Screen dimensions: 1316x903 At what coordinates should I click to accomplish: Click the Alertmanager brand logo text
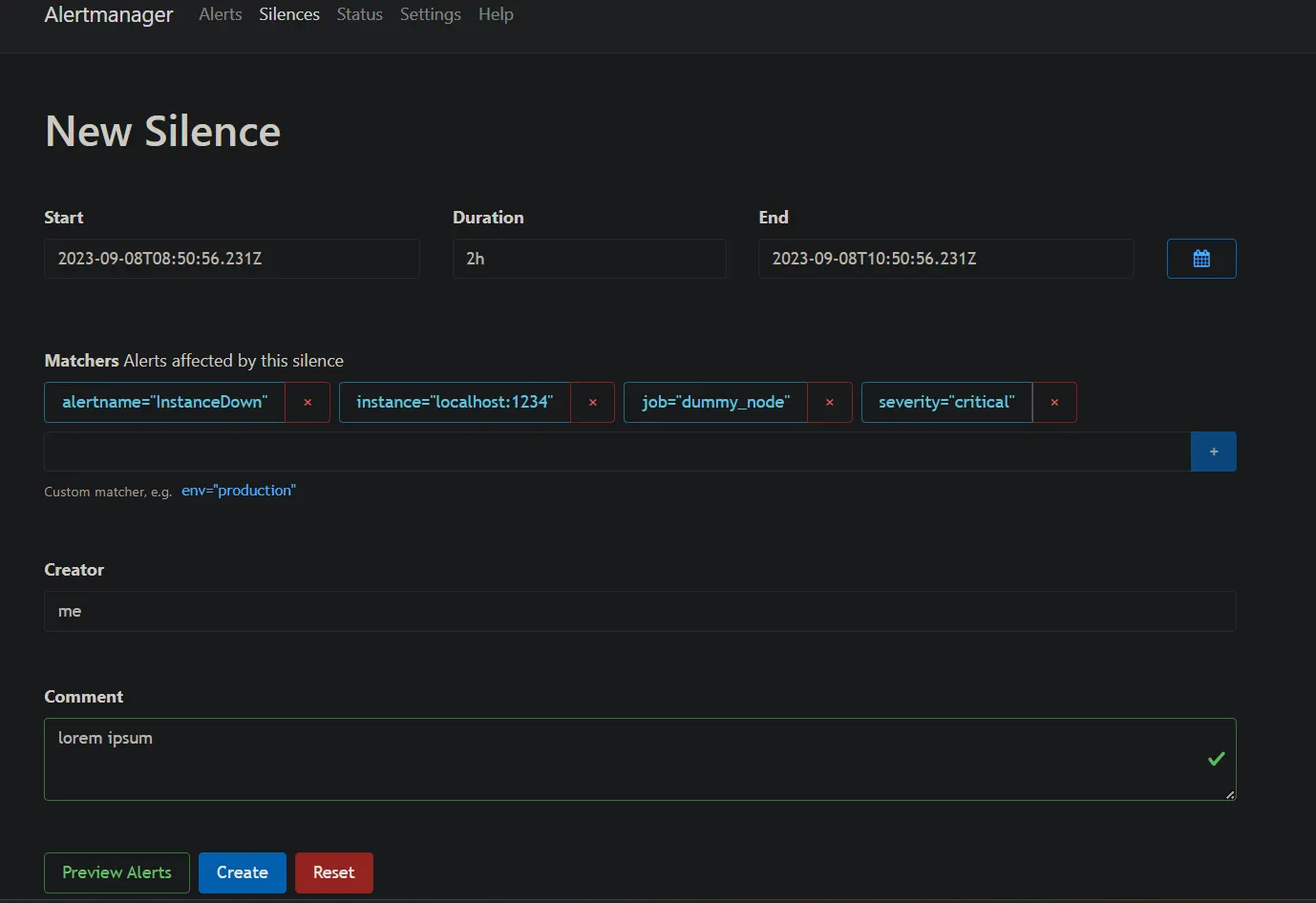coord(109,14)
